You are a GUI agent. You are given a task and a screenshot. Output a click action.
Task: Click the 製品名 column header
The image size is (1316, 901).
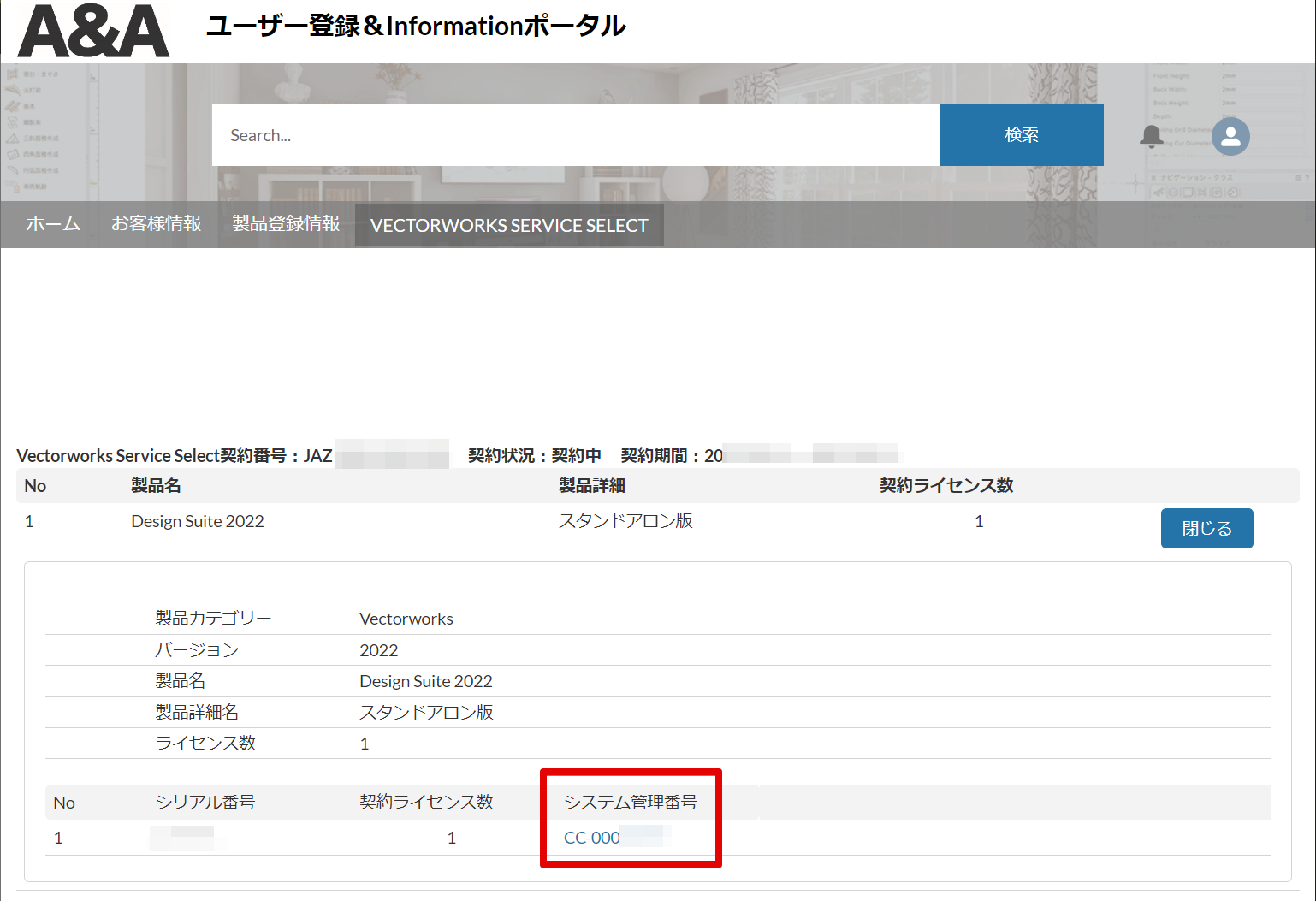point(156,486)
